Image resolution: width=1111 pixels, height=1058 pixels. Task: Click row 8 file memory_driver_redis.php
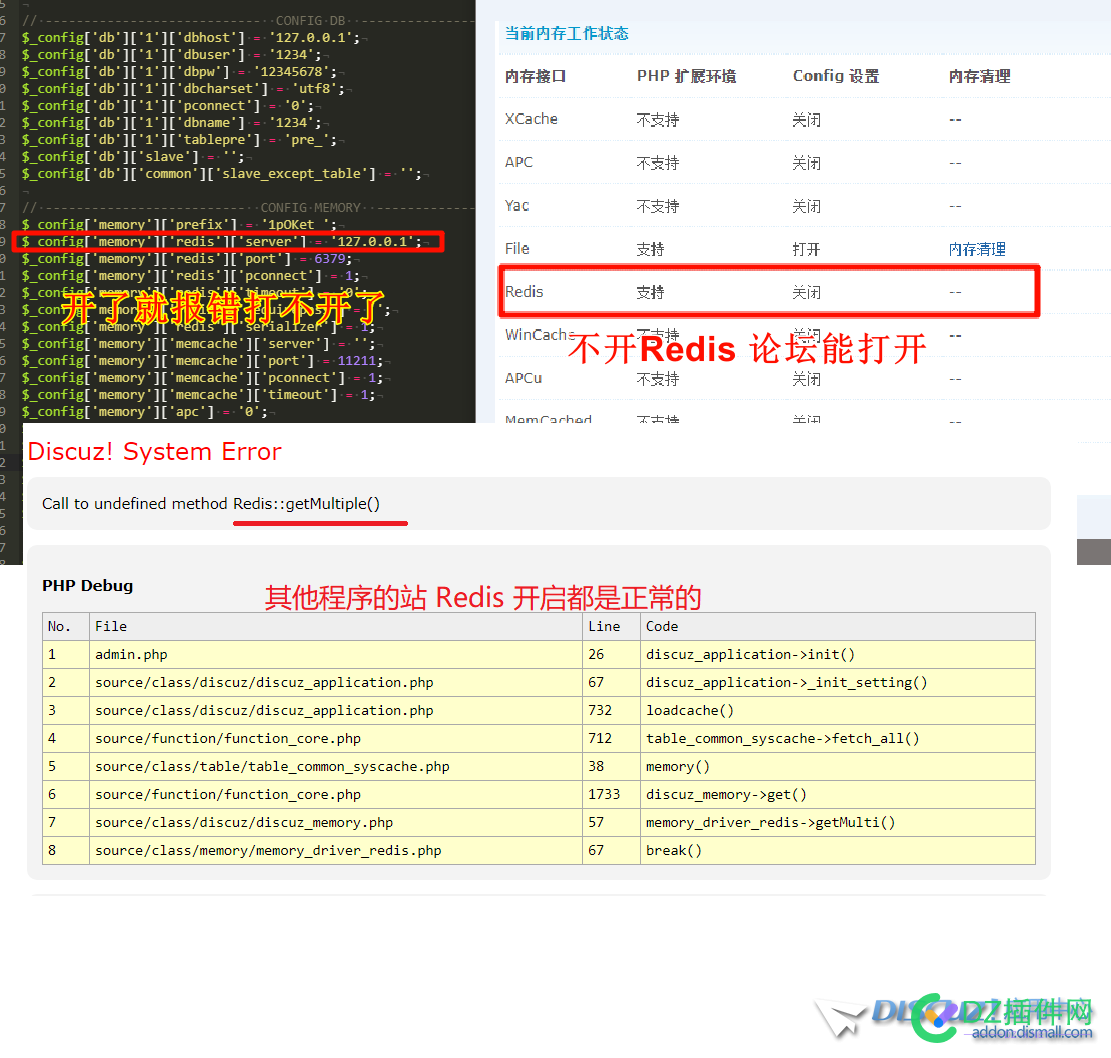(268, 850)
